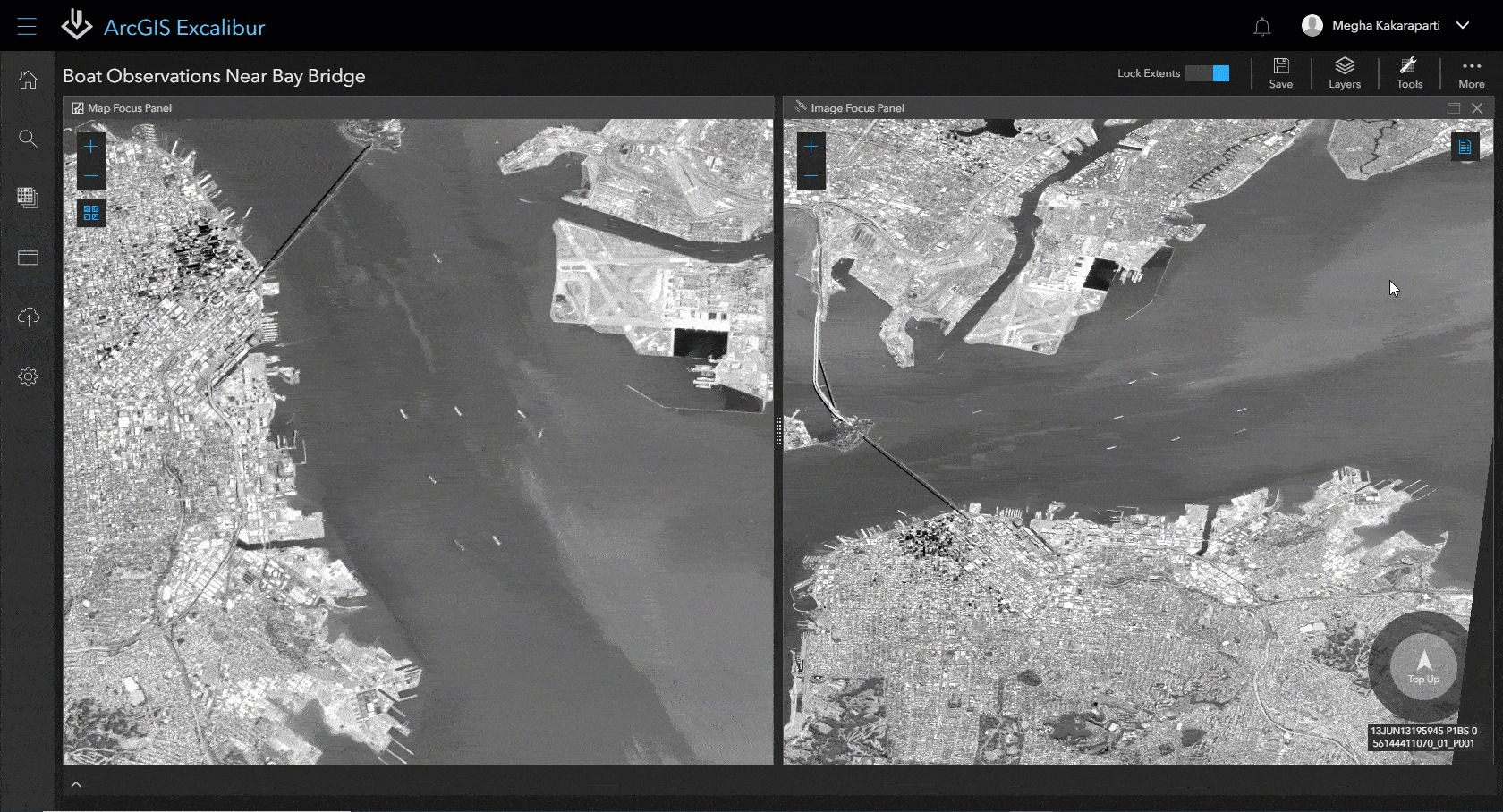Click the Lock Extents label
The width and height of the screenshot is (1503, 812).
[x=1149, y=73]
